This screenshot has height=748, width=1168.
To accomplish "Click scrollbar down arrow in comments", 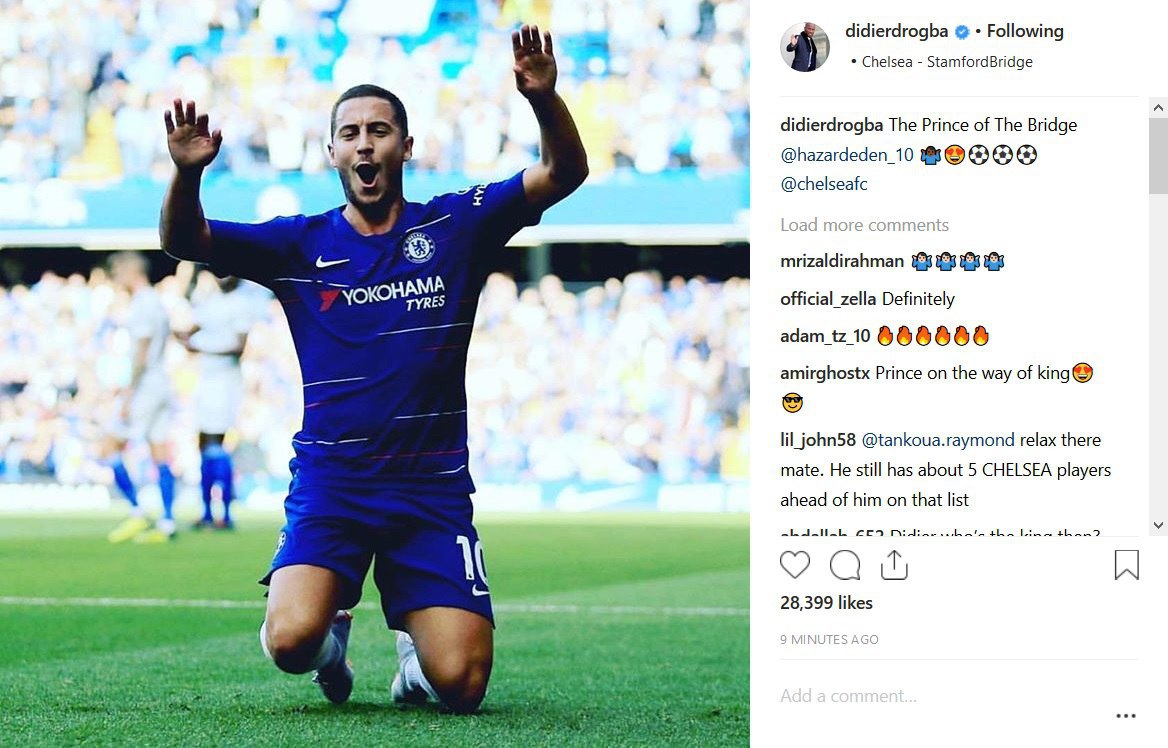I will pos(1158,525).
